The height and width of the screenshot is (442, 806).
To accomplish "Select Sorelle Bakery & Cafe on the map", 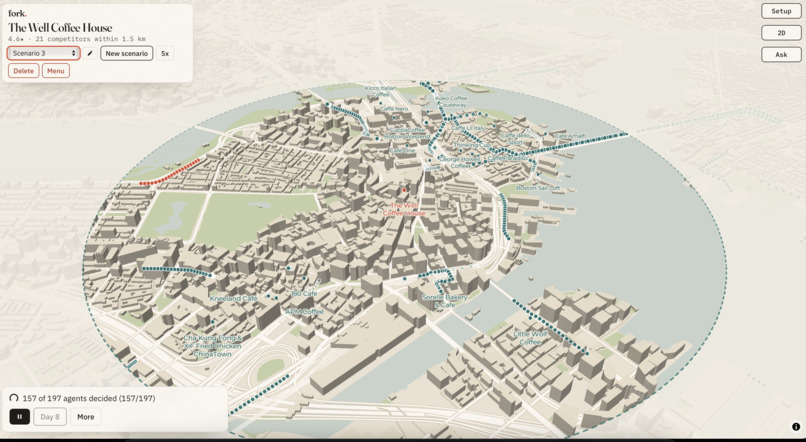I will (445, 301).
